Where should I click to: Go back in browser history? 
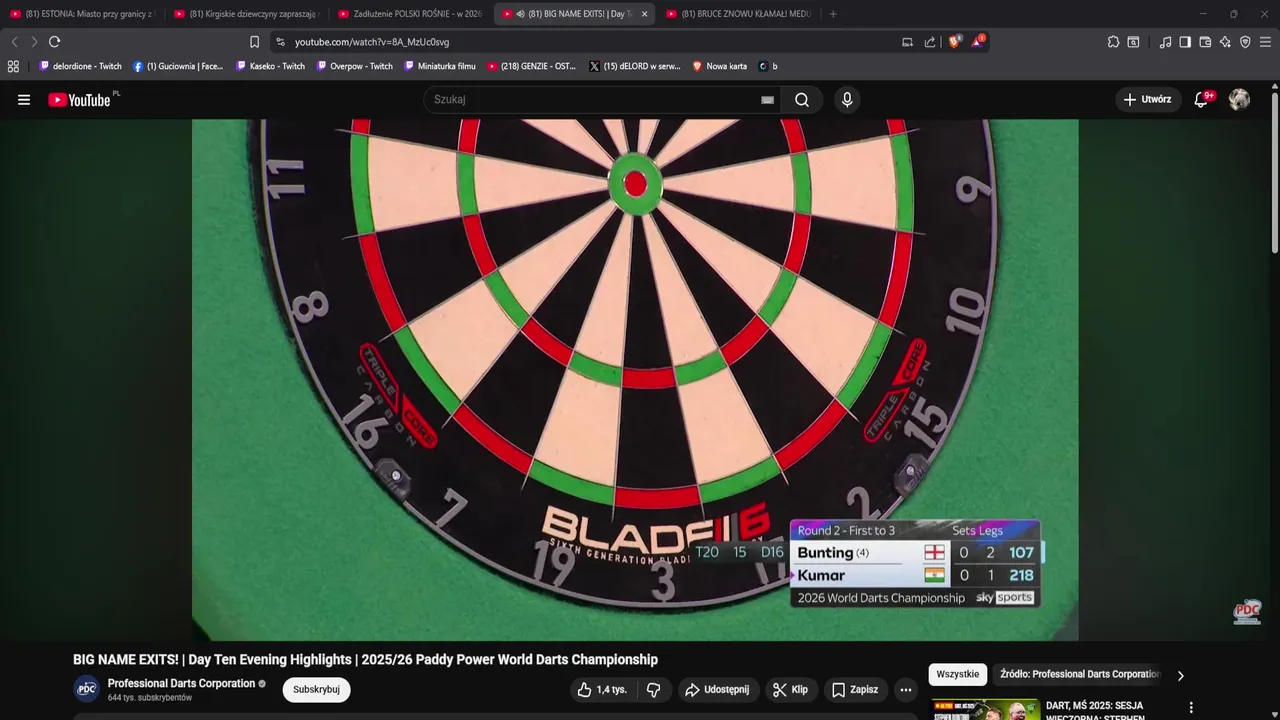click(14, 42)
